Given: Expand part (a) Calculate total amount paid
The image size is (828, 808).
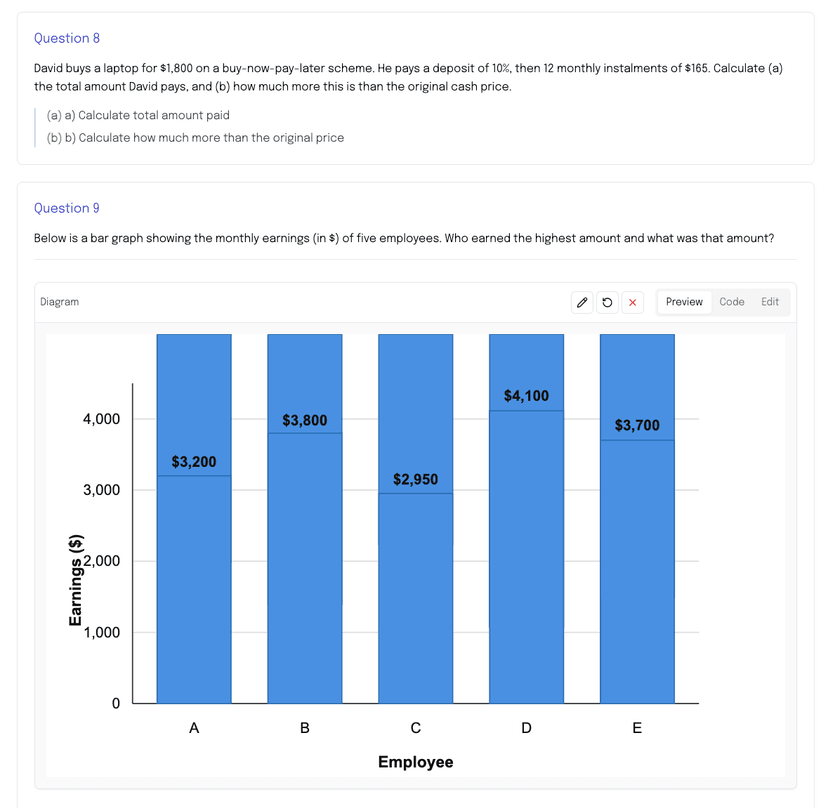Looking at the screenshot, I should pyautogui.click(x=137, y=115).
